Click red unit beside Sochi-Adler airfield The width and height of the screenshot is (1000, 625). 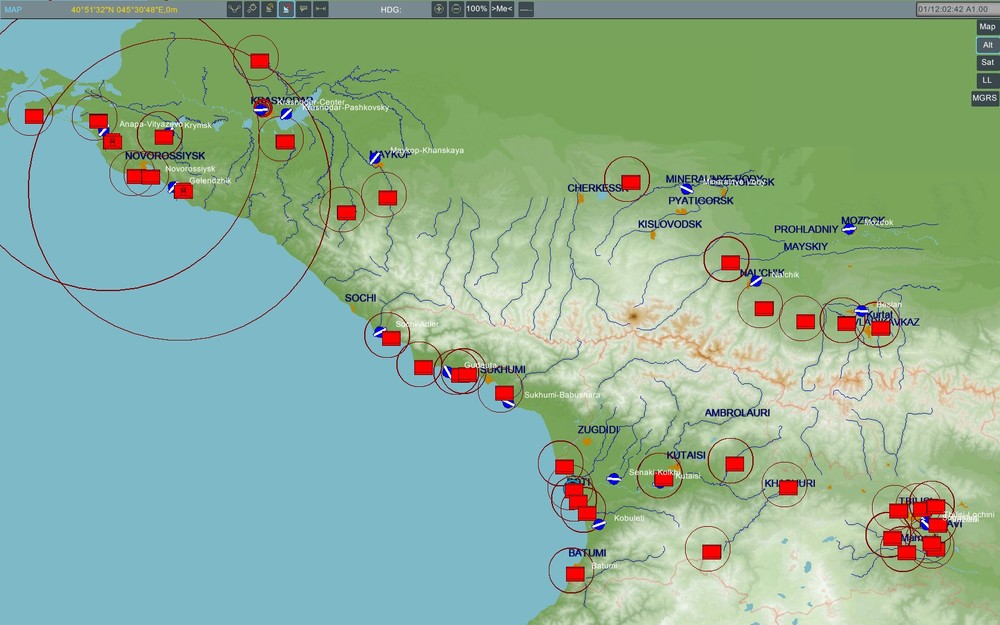coord(392,338)
